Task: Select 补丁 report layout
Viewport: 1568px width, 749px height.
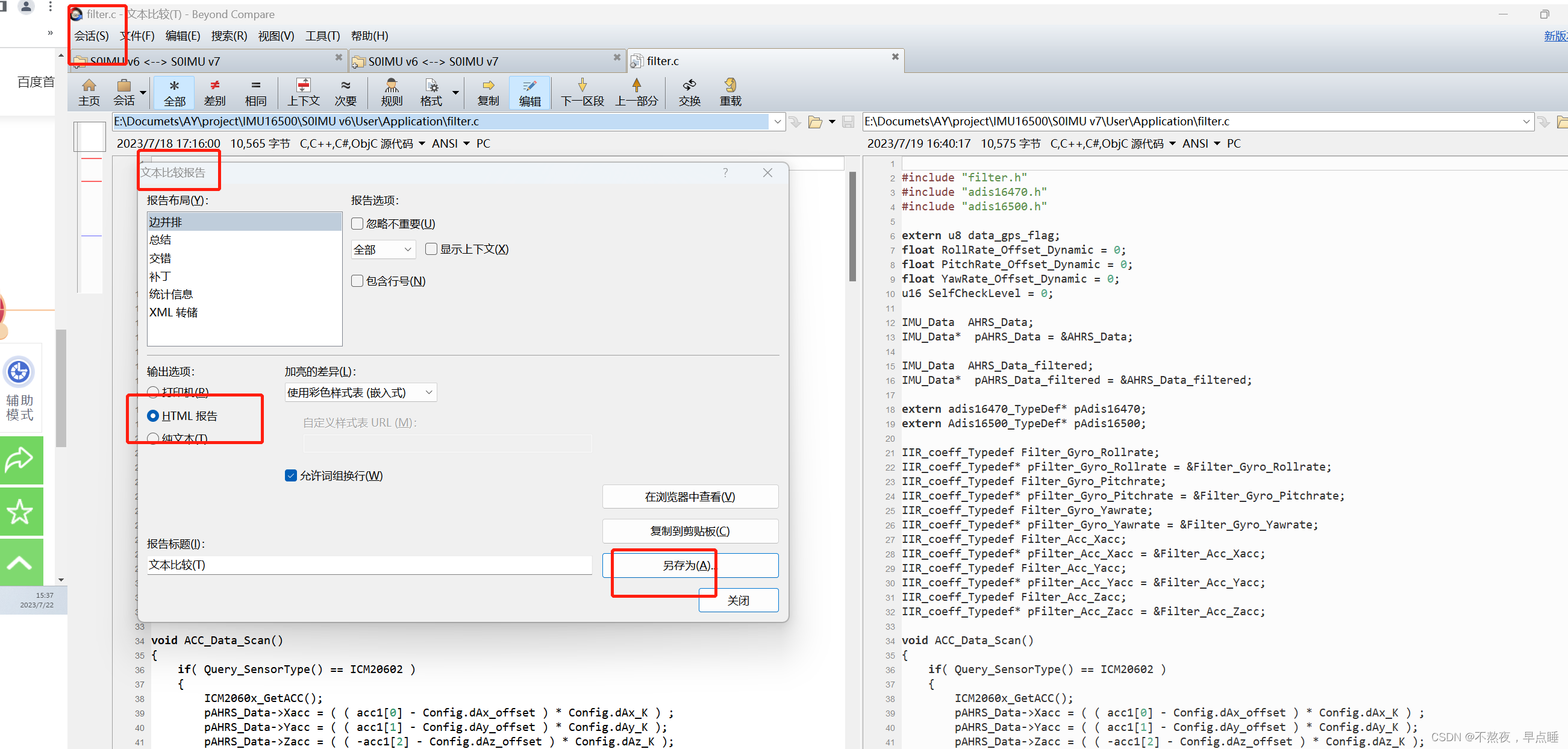Action: point(244,277)
